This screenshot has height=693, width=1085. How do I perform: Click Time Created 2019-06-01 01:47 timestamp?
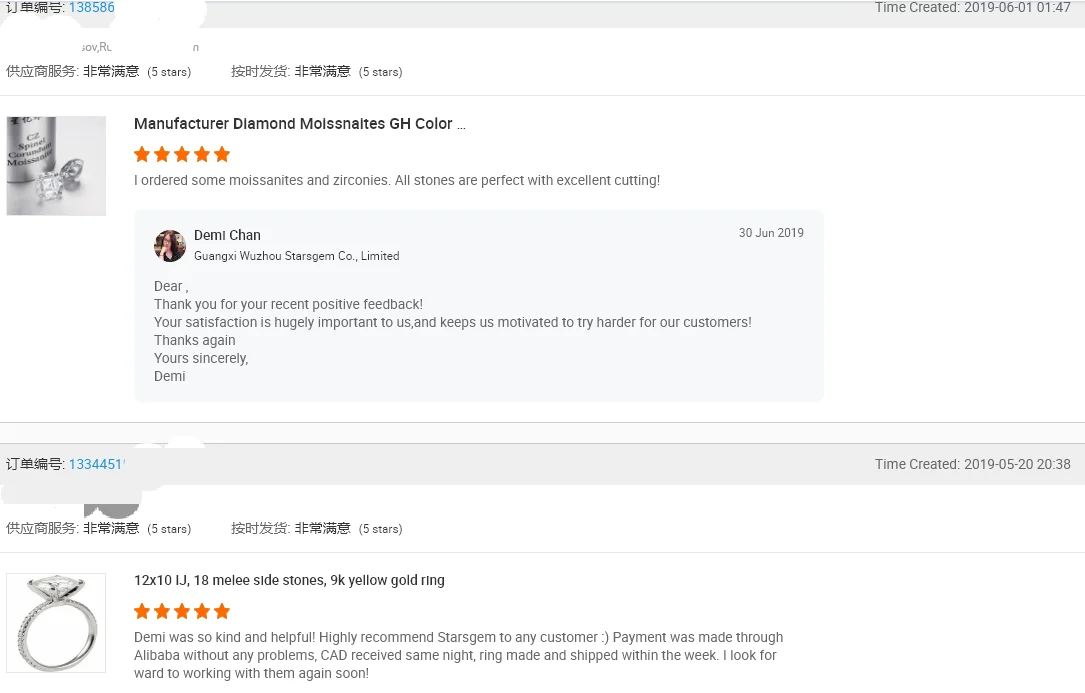click(972, 8)
